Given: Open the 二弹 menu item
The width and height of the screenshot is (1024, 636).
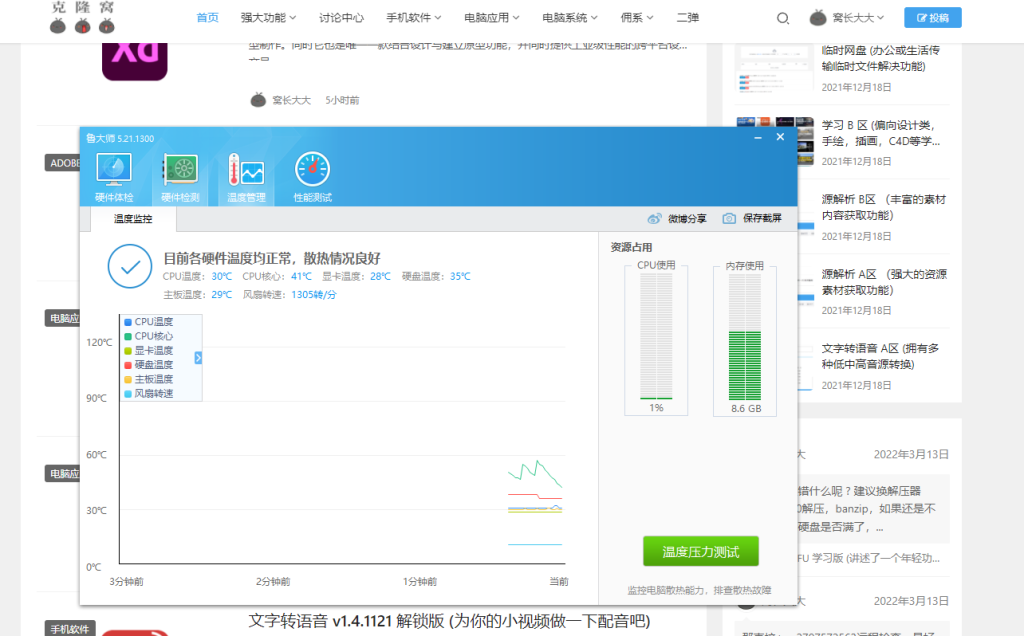Looking at the screenshot, I should coord(688,18).
